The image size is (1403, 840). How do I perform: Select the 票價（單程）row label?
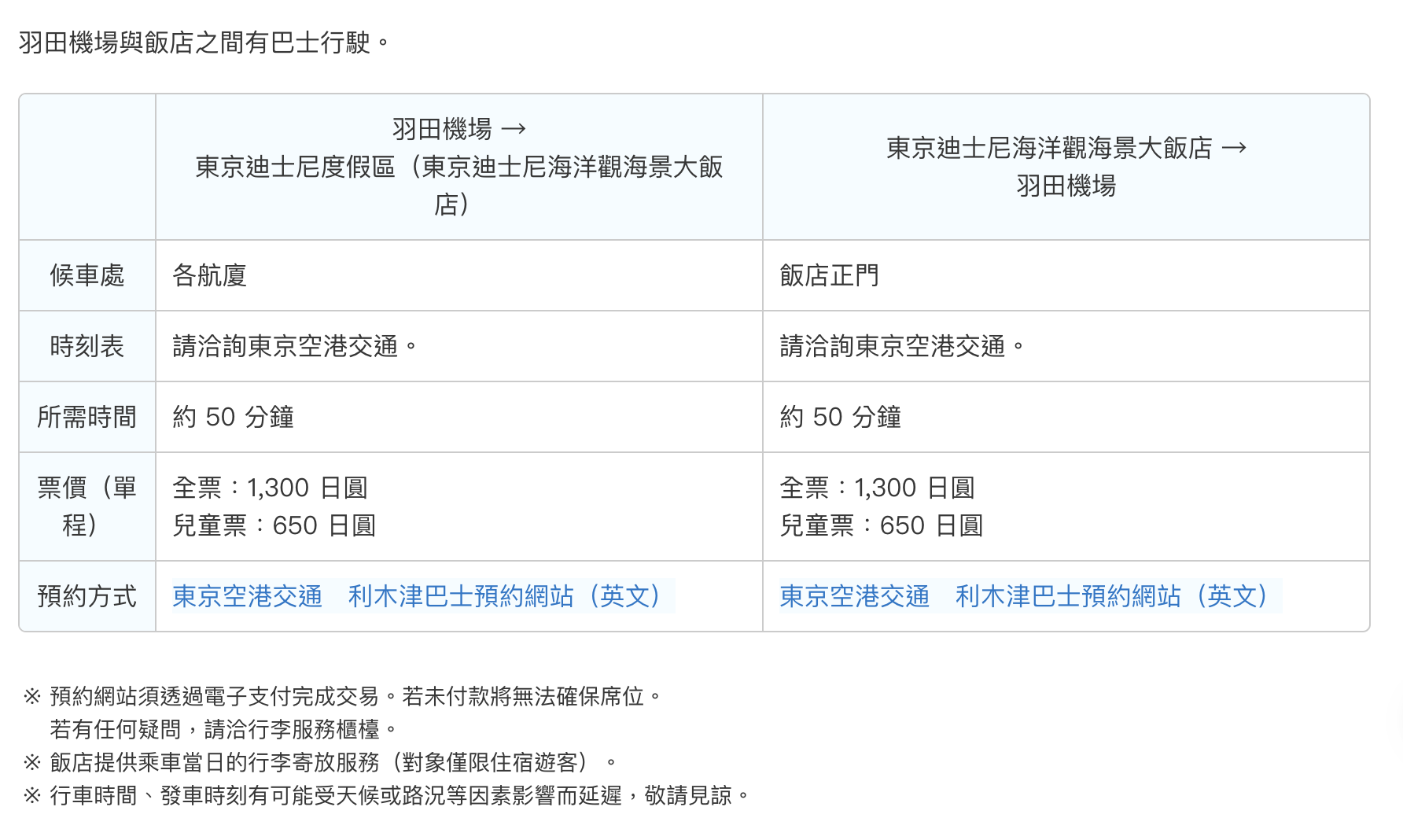(x=87, y=507)
